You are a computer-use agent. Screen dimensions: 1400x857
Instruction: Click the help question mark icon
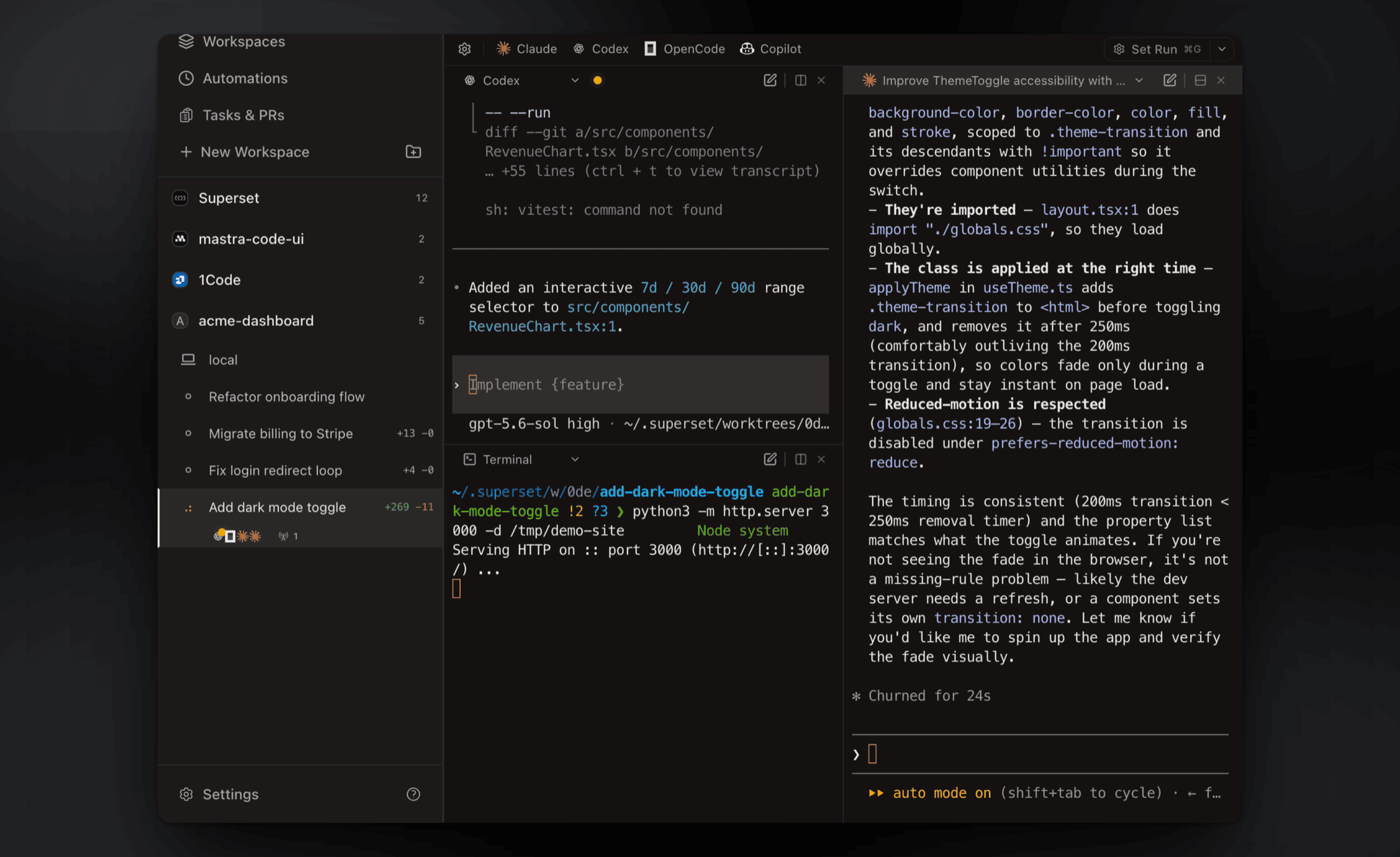pos(414,794)
